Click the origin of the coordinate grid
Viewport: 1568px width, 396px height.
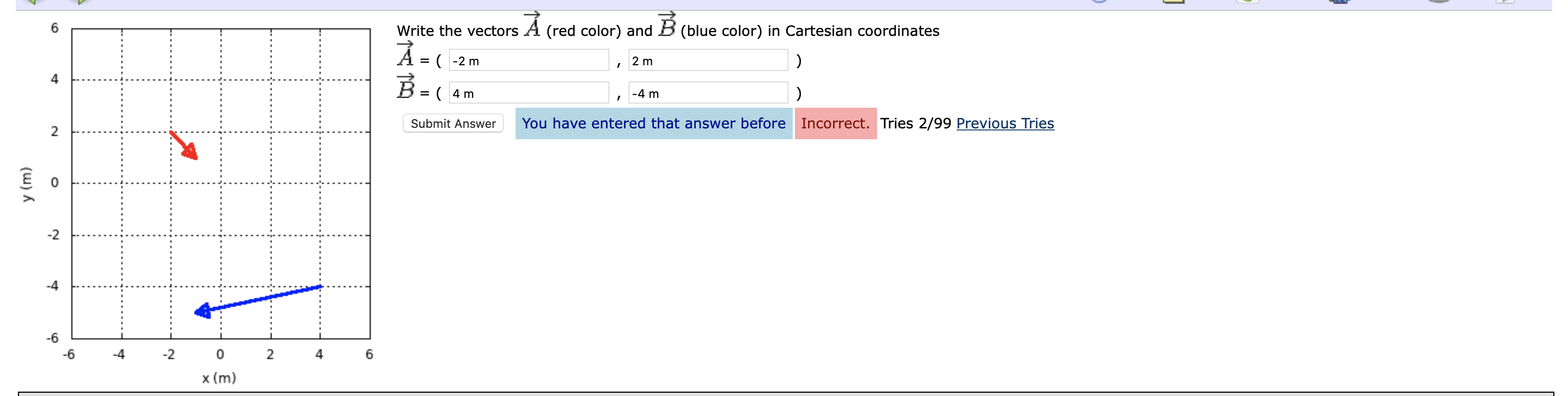220,182
